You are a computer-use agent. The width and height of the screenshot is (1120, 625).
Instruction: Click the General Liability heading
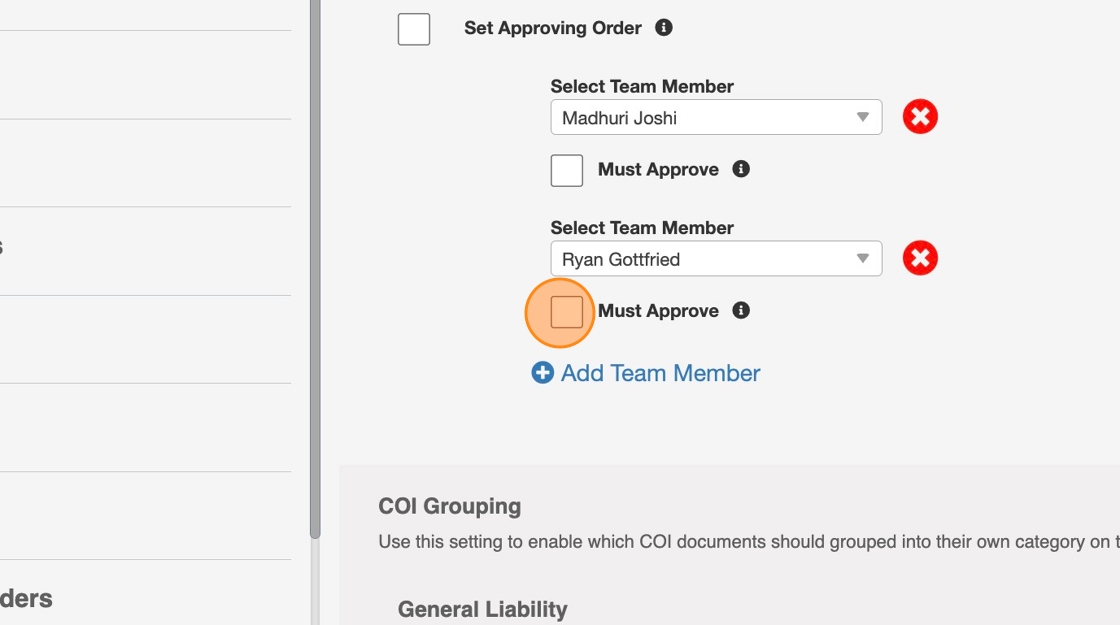click(482, 609)
